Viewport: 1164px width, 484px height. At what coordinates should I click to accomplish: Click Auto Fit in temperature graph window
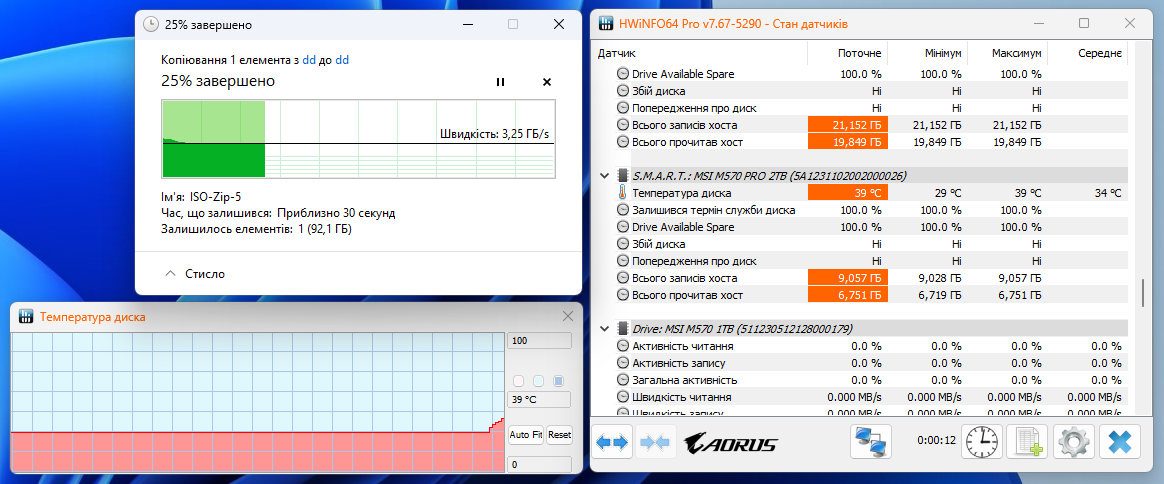tap(526, 434)
